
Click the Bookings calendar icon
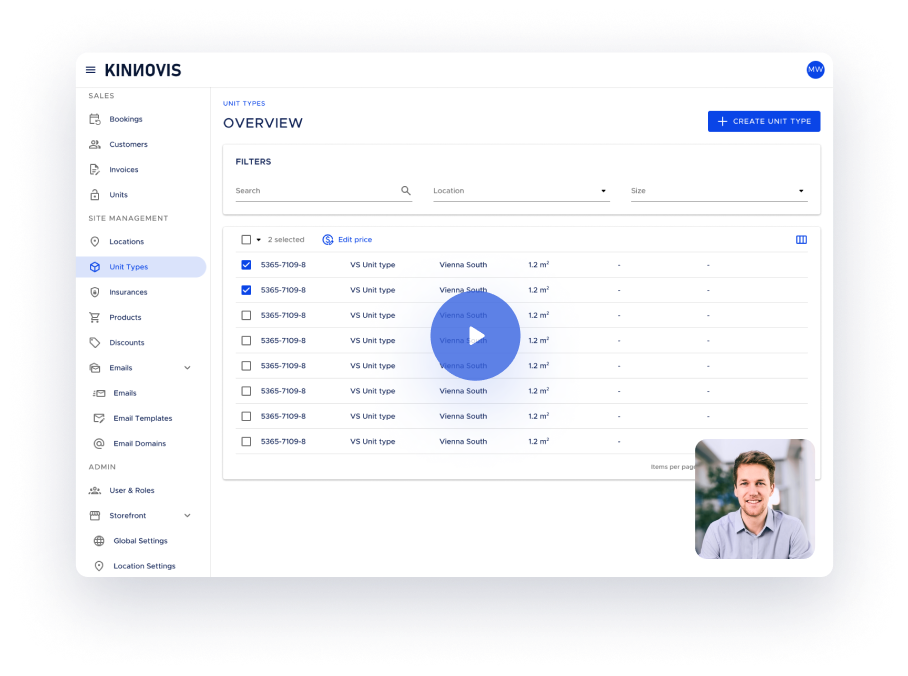95,119
